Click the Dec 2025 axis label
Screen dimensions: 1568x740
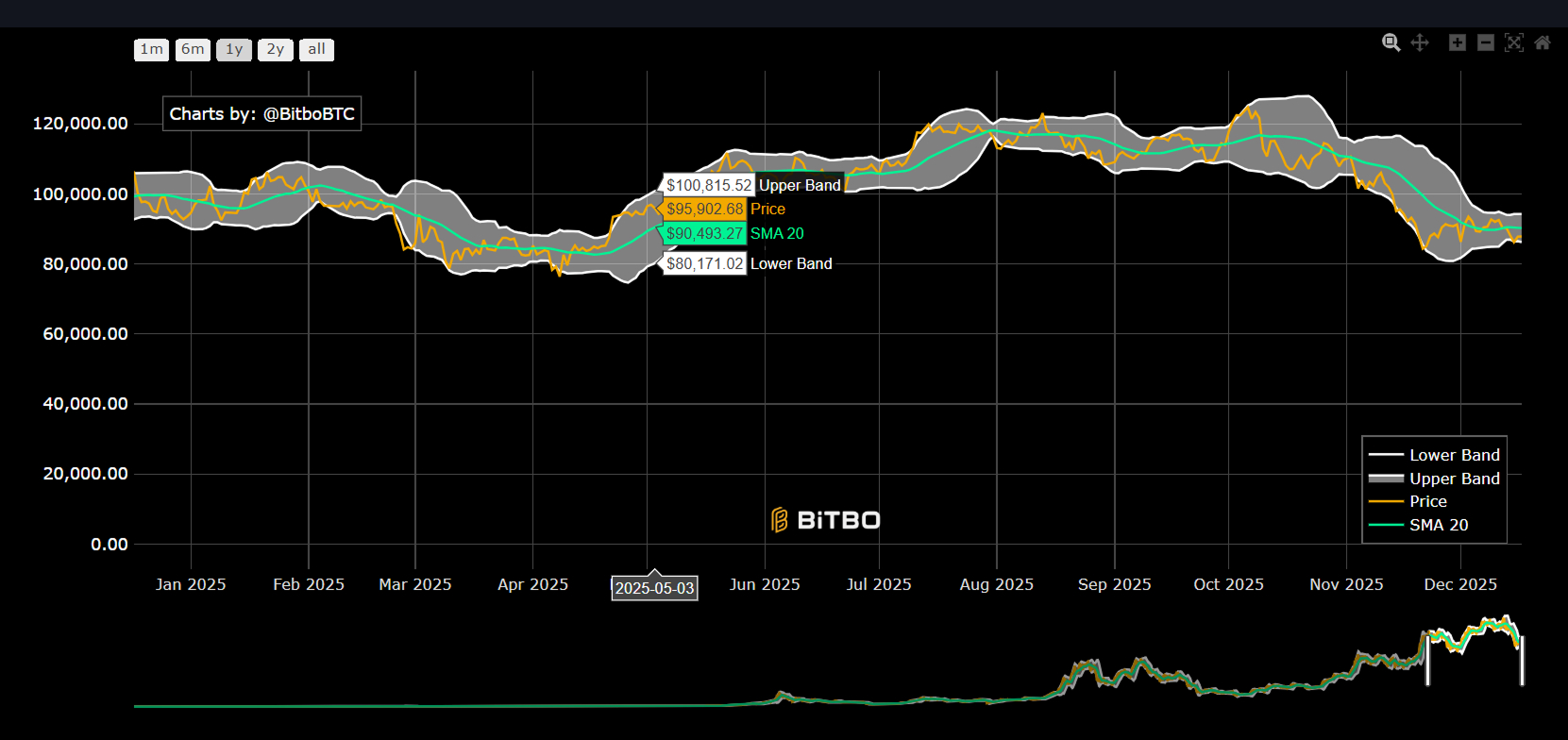click(1460, 584)
